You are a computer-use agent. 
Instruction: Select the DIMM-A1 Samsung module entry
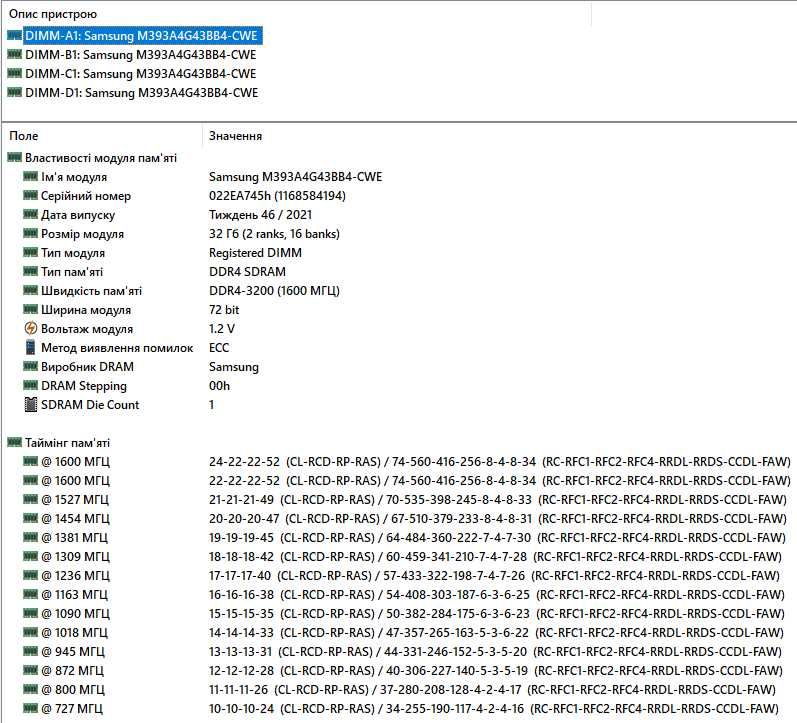pyautogui.click(x=143, y=36)
